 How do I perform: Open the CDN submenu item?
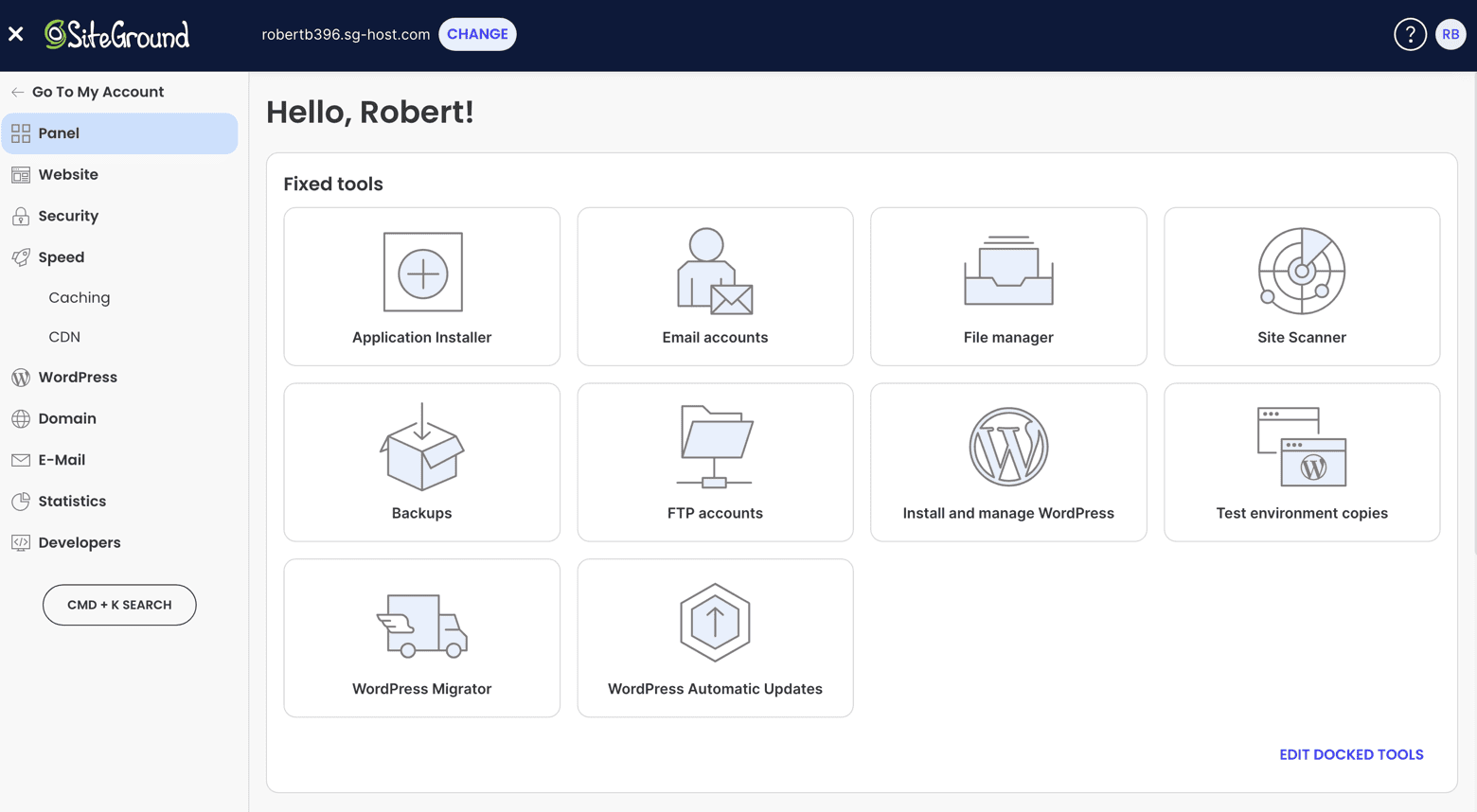[64, 337]
